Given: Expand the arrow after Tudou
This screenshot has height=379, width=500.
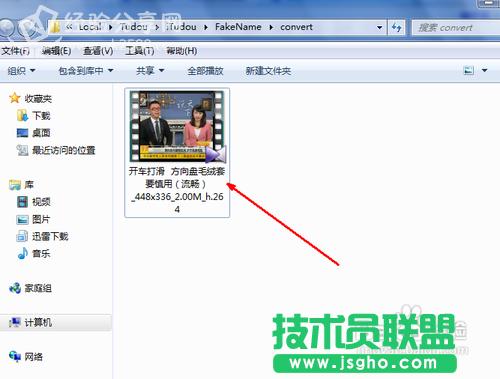Looking at the screenshot, I should [157, 27].
